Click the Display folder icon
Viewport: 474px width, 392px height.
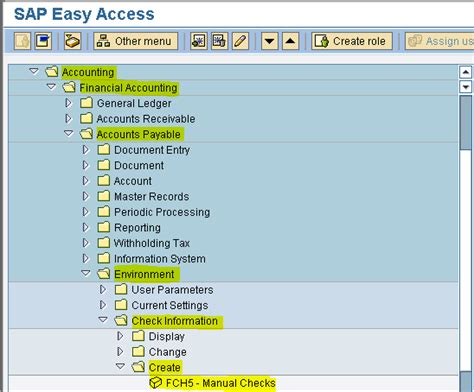pos(138,336)
